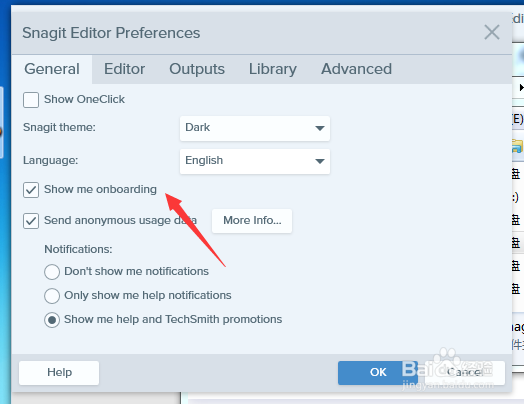Close the Snagit Editor Preferences dialog
Image resolution: width=524 pixels, height=404 pixels.
click(492, 32)
